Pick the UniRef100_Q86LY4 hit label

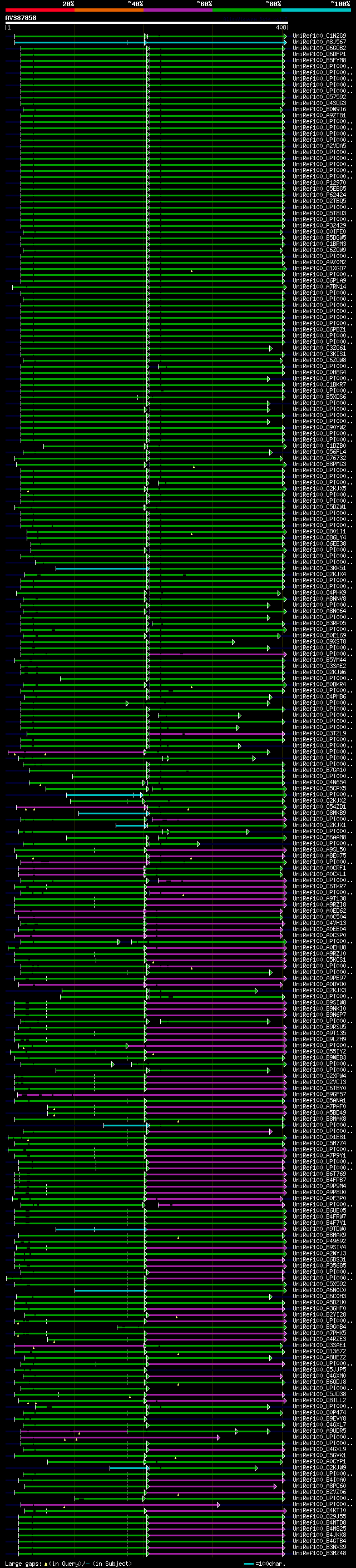point(319,537)
